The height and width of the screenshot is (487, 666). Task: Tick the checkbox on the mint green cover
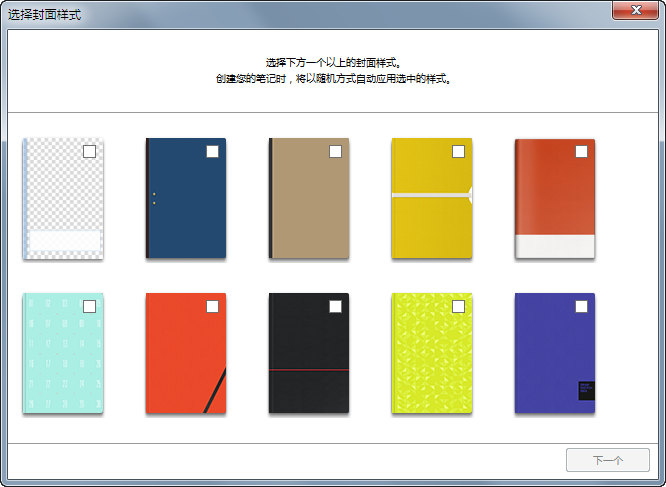point(89,306)
